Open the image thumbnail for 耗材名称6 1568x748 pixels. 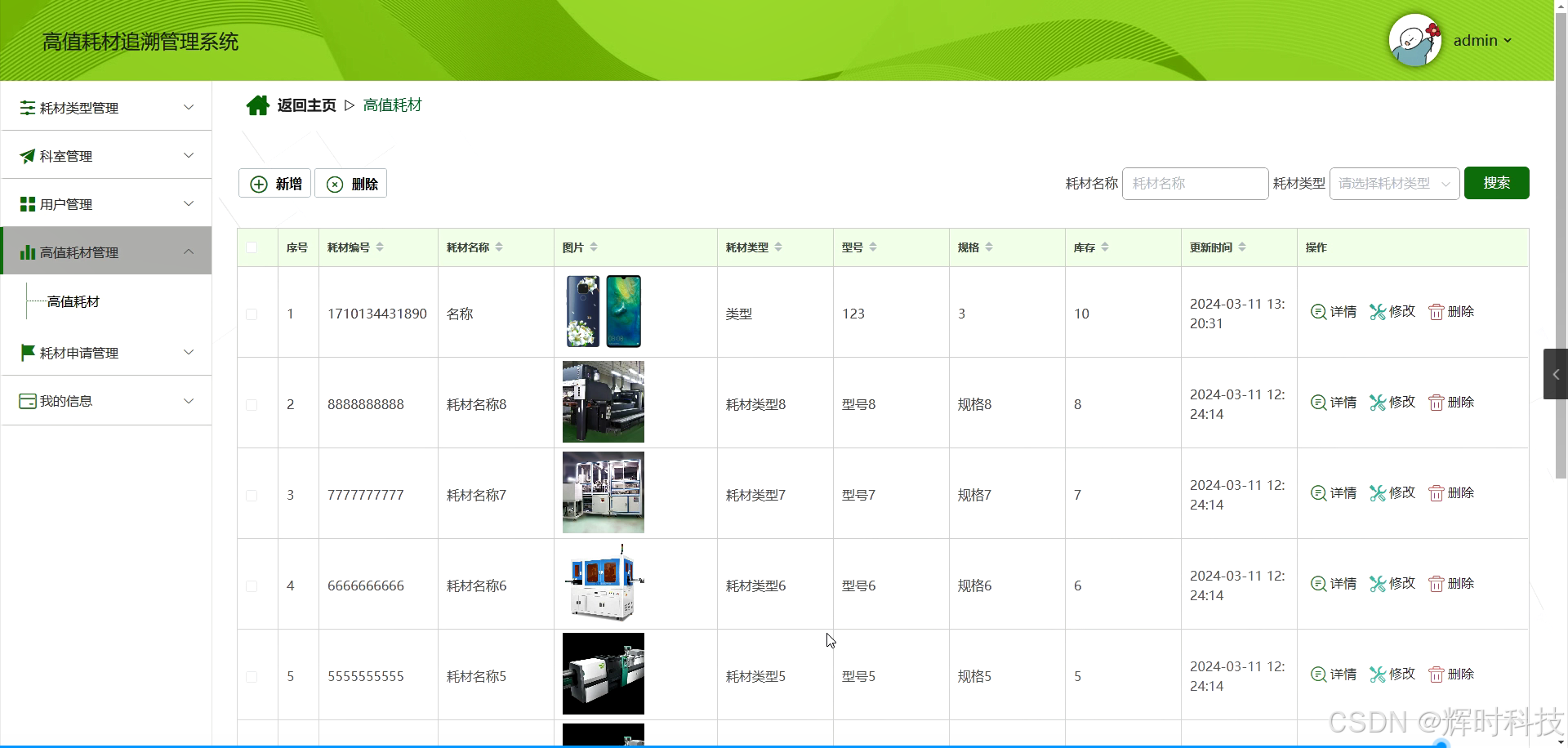tap(604, 583)
